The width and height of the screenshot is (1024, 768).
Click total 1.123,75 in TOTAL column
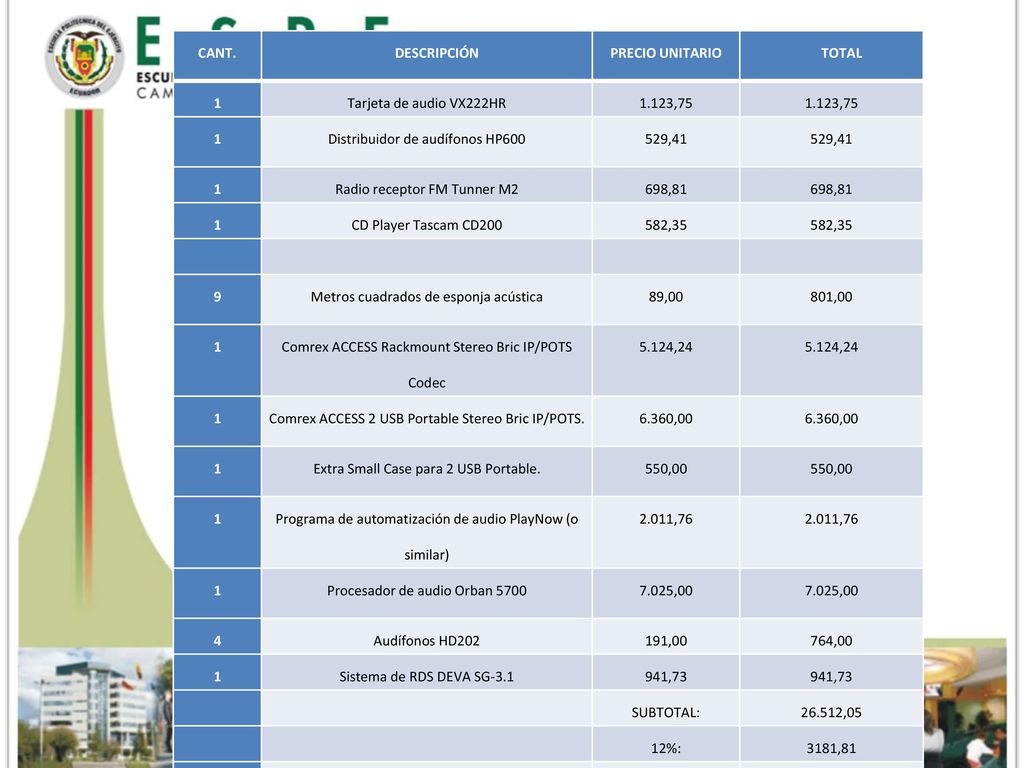(x=831, y=103)
